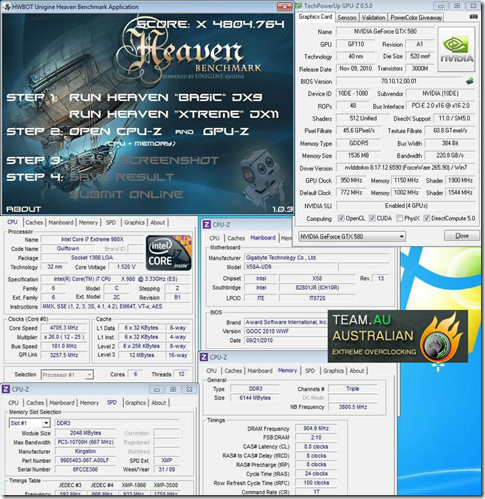Click the CPU name "Intel Core i7 Extreme 980X"
Viewport: 485px width, 499px height.
(x=92, y=239)
